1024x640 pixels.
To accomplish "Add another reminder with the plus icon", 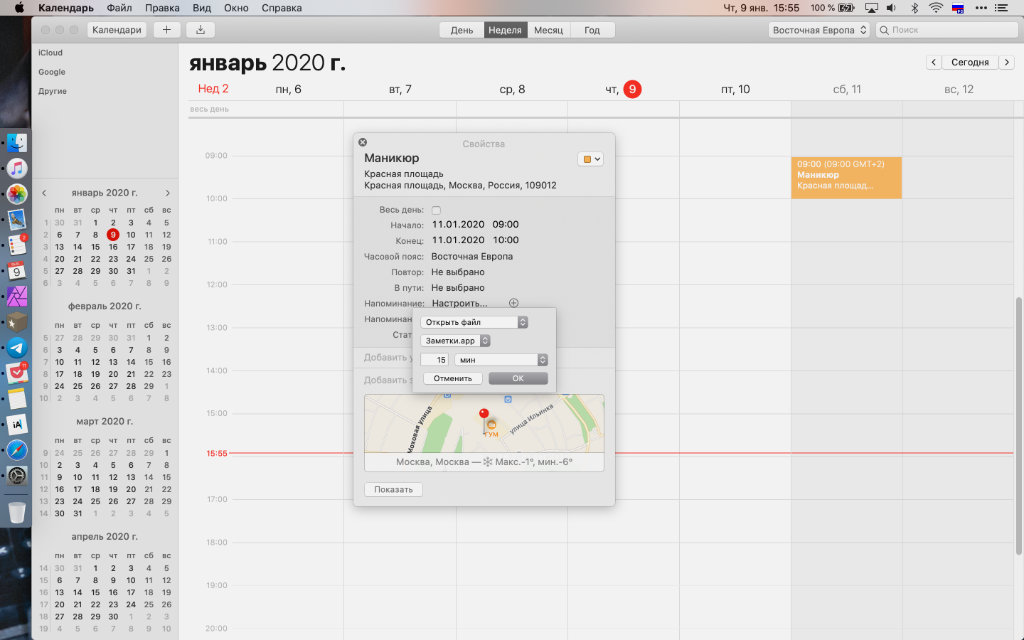I will point(513,303).
